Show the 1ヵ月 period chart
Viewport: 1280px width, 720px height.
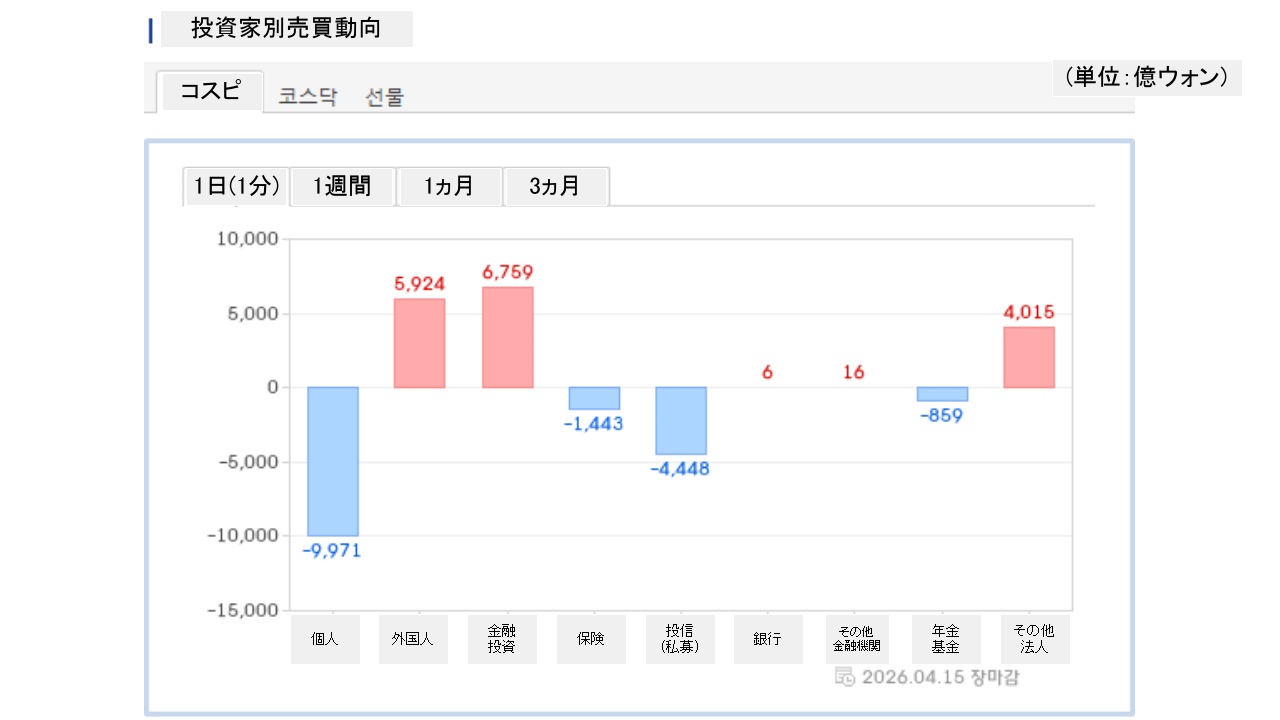tap(449, 186)
